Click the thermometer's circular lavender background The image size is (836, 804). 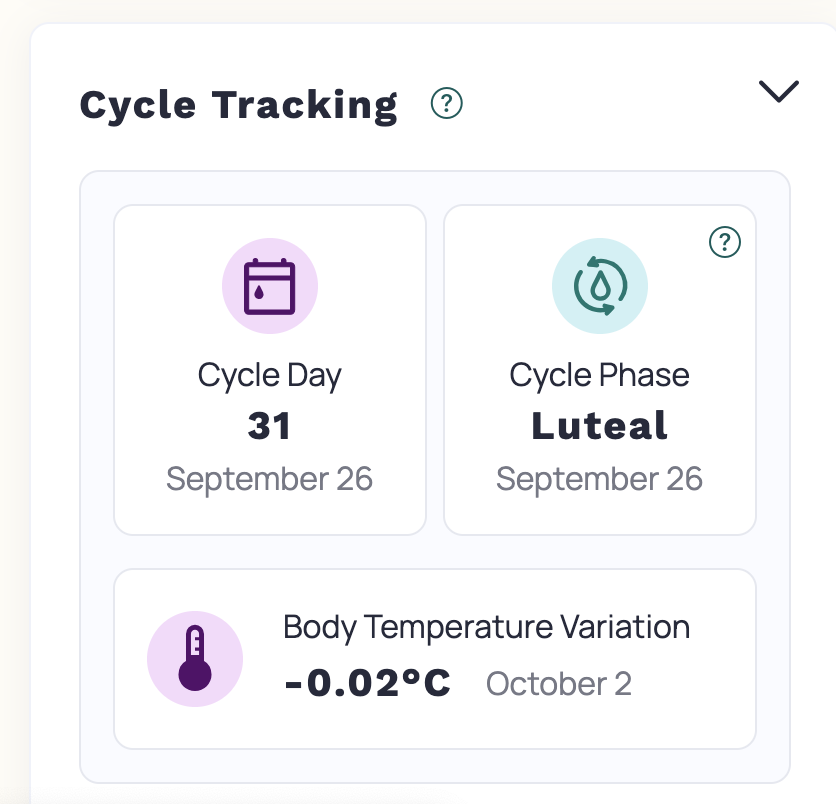point(195,658)
